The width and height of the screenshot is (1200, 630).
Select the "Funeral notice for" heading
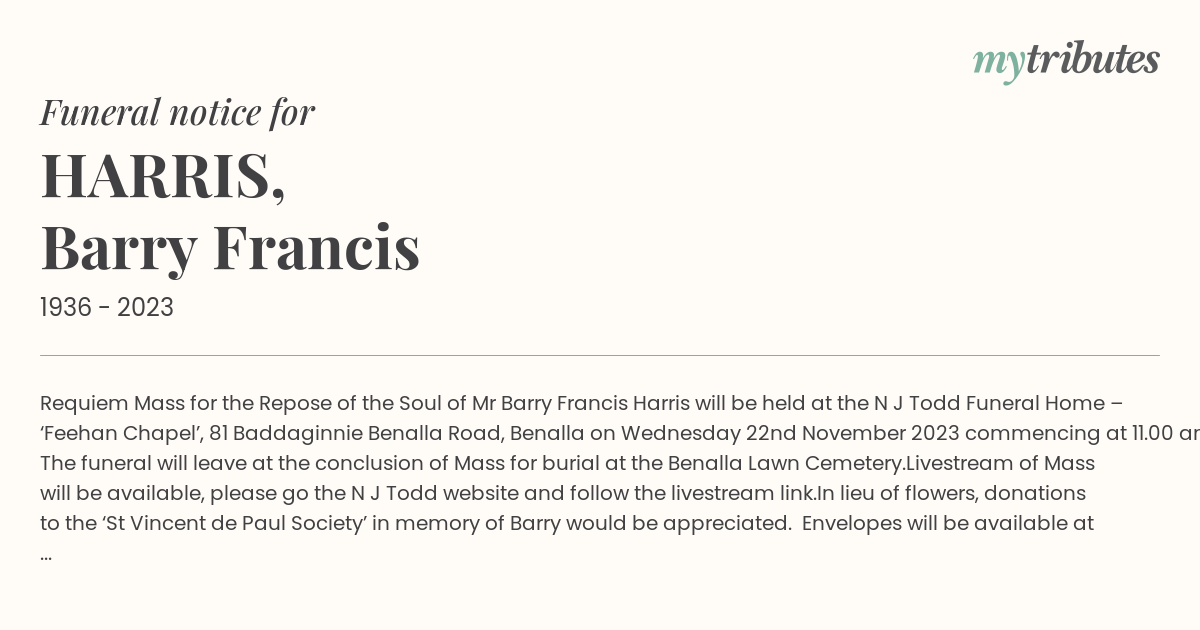(177, 113)
